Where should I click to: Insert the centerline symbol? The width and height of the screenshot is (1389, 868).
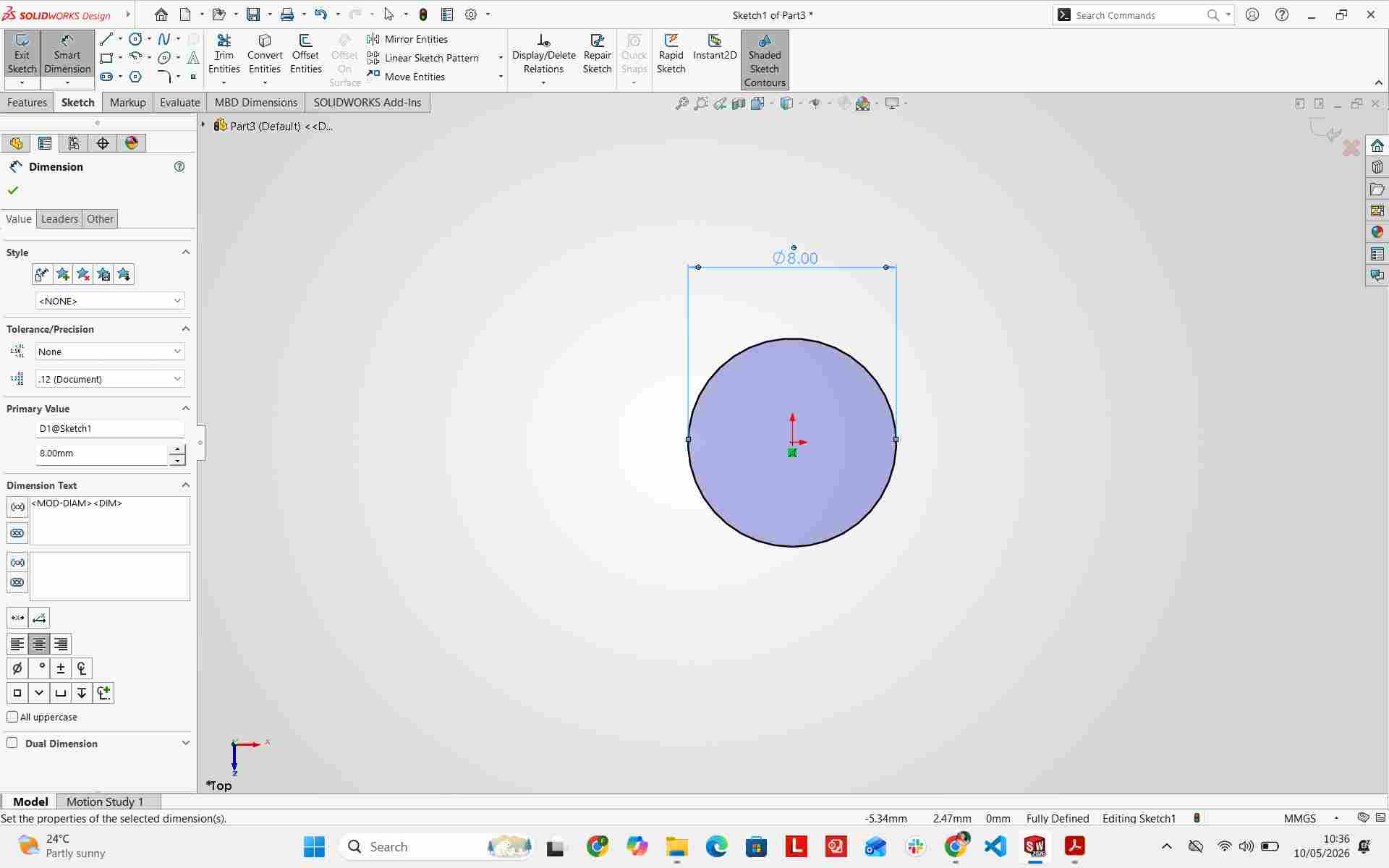coord(82,668)
